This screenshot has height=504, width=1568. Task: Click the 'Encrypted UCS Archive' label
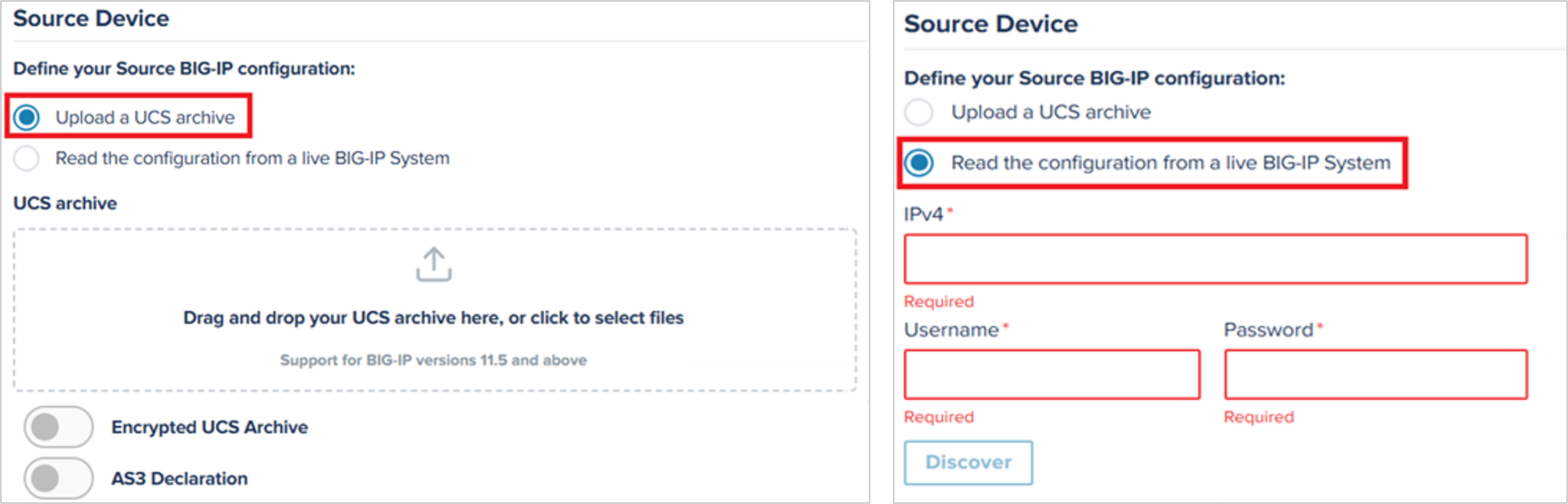click(210, 427)
